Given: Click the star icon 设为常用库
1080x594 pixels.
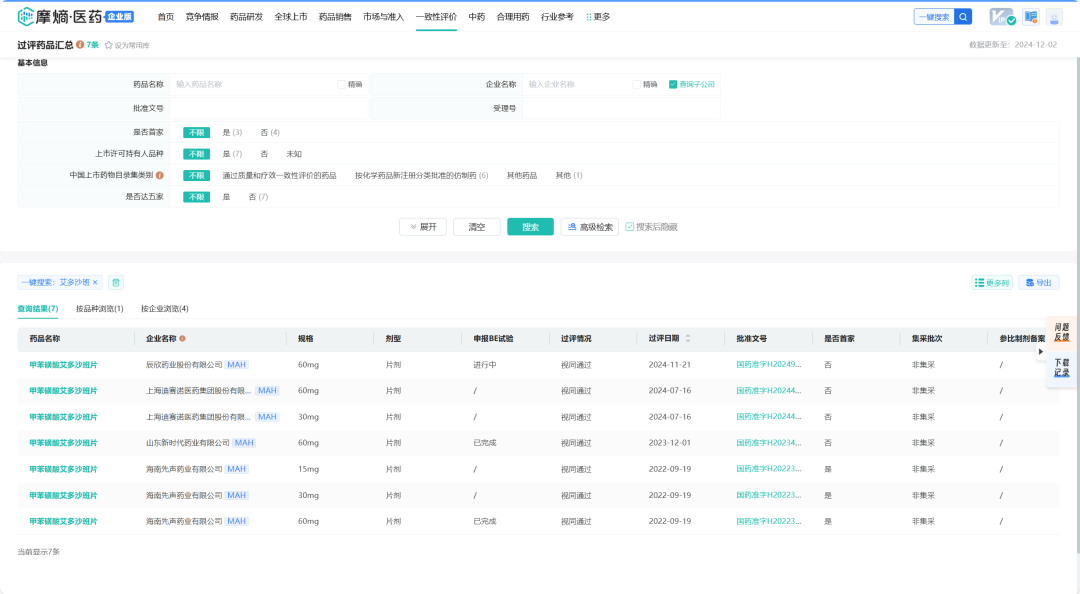Looking at the screenshot, I should (x=108, y=45).
